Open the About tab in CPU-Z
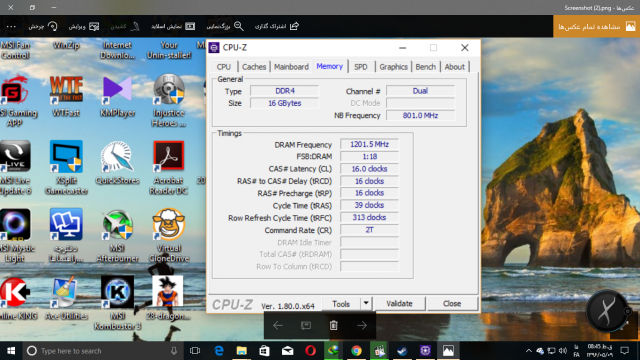This screenshot has height=360, width=640. pos(454,67)
